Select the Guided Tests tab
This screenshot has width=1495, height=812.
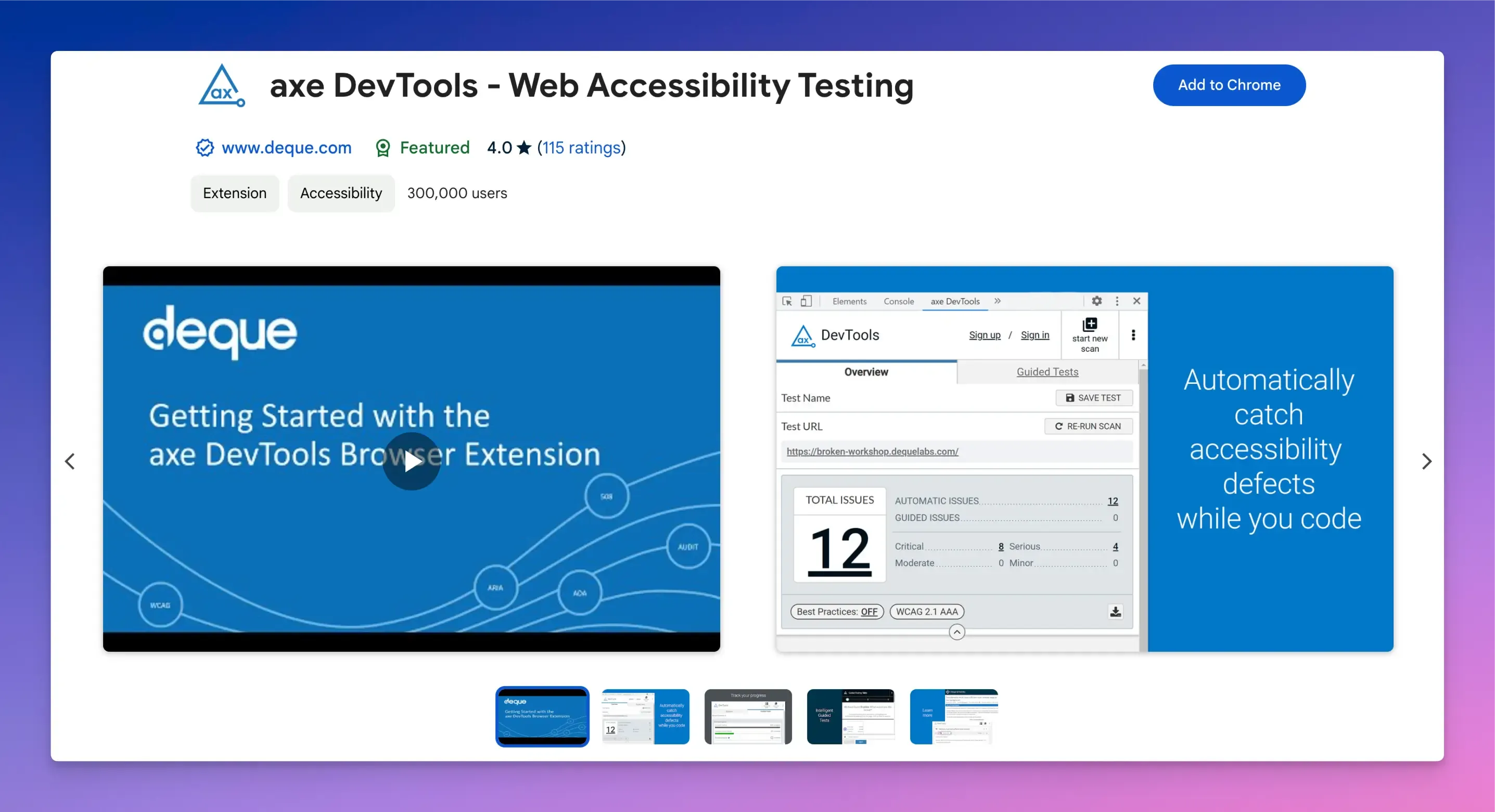click(1047, 372)
